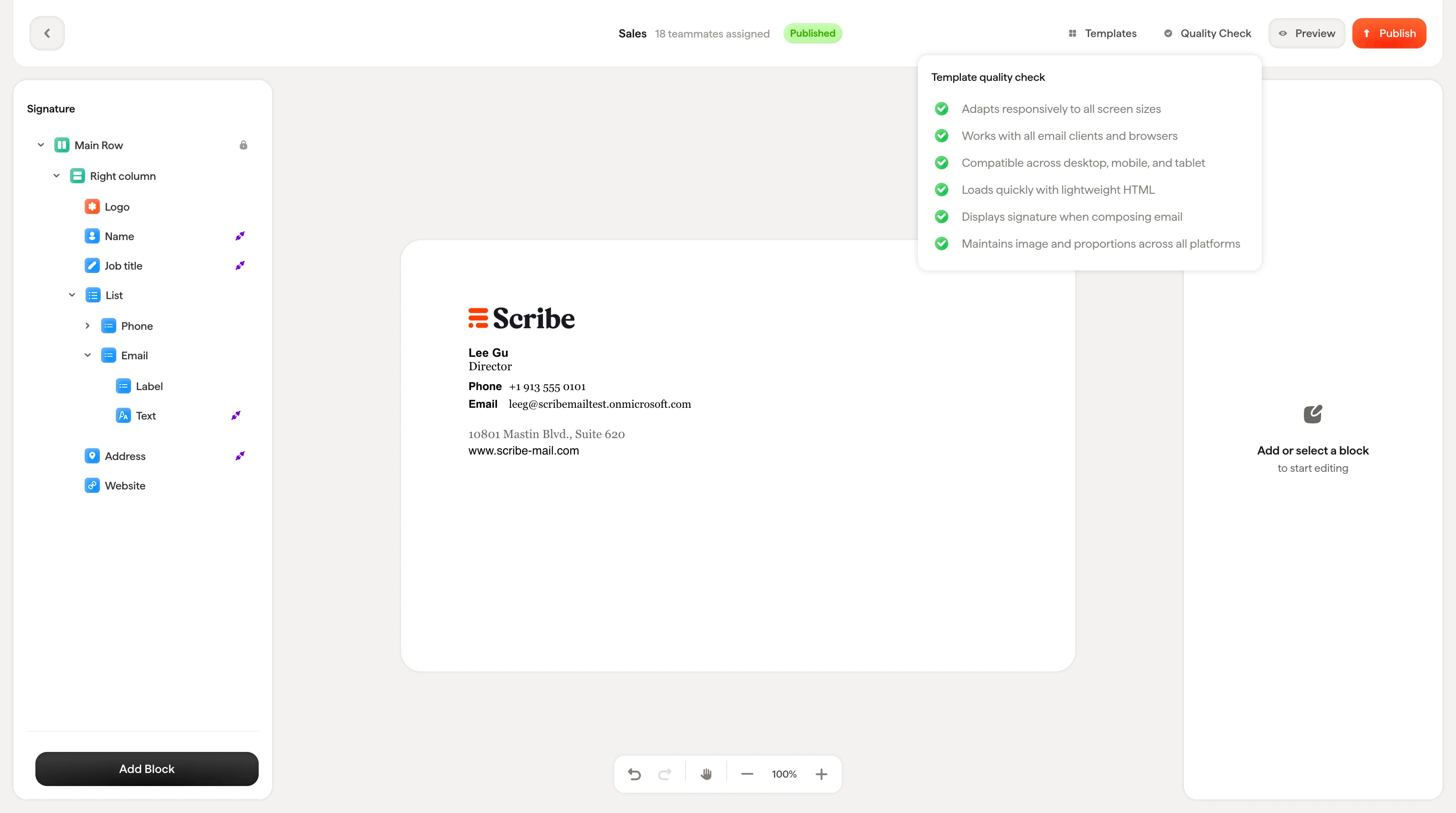This screenshot has width=1456, height=813.
Task: Click the Address location pin icon
Action: (92, 456)
